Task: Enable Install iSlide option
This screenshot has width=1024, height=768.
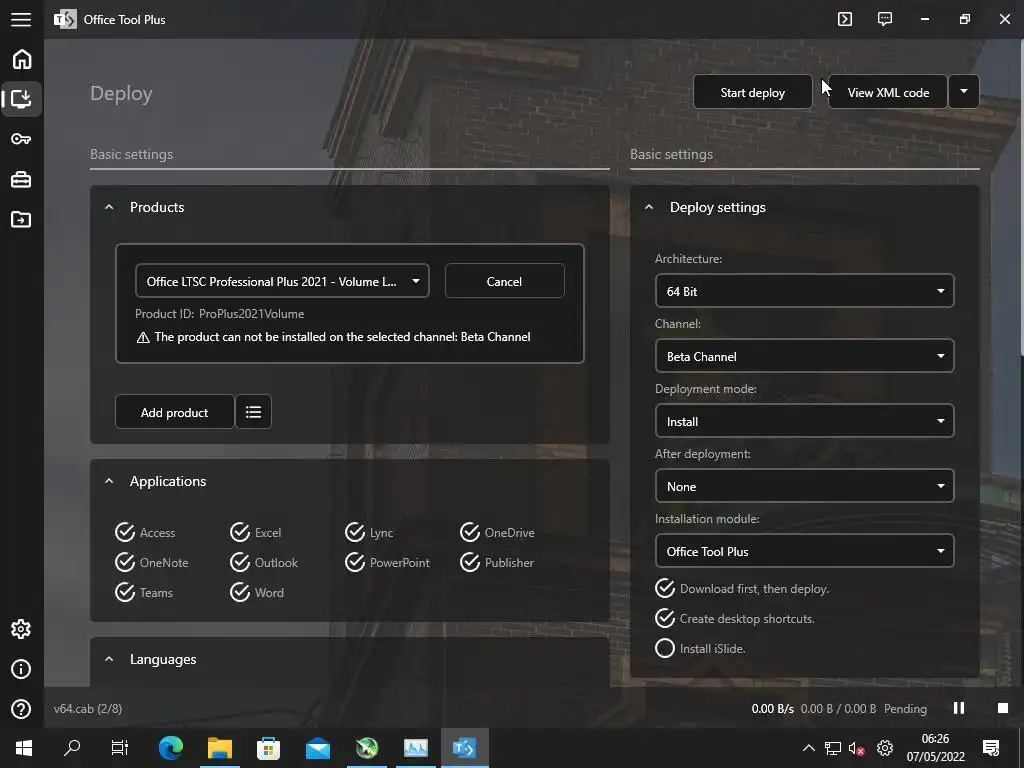Action: [700, 649]
